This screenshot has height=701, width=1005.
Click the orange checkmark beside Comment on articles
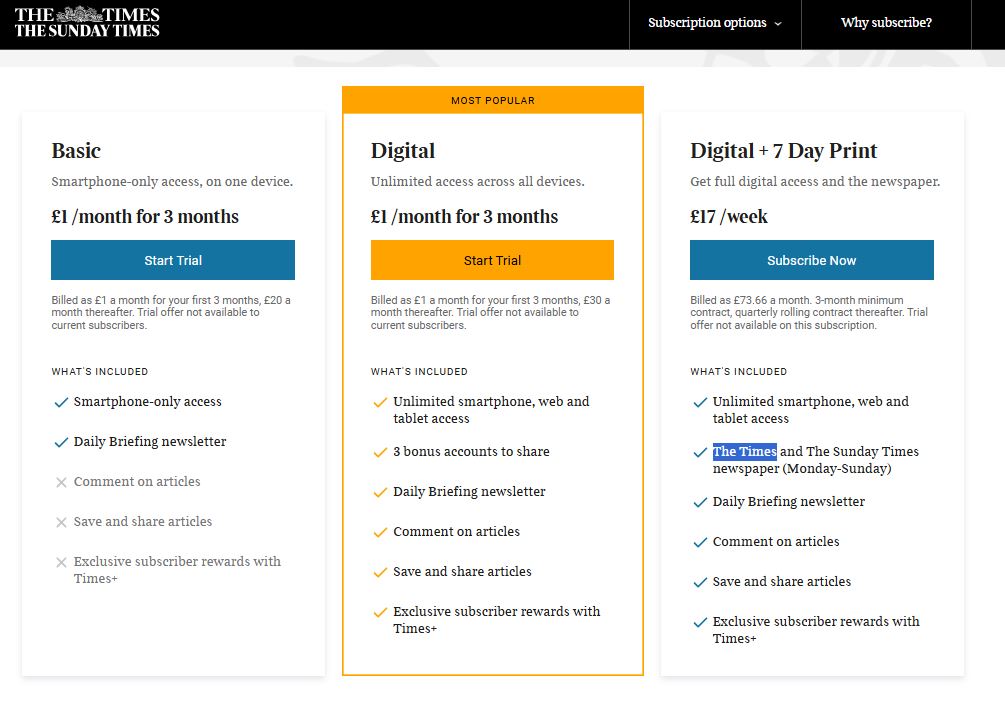tap(380, 531)
